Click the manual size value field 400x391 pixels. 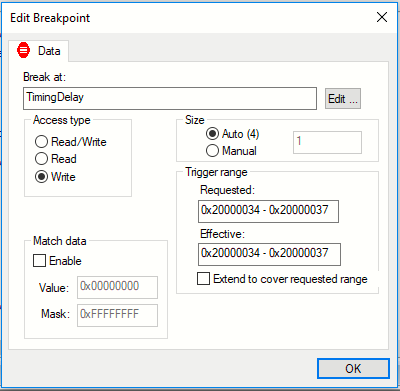[327, 142]
